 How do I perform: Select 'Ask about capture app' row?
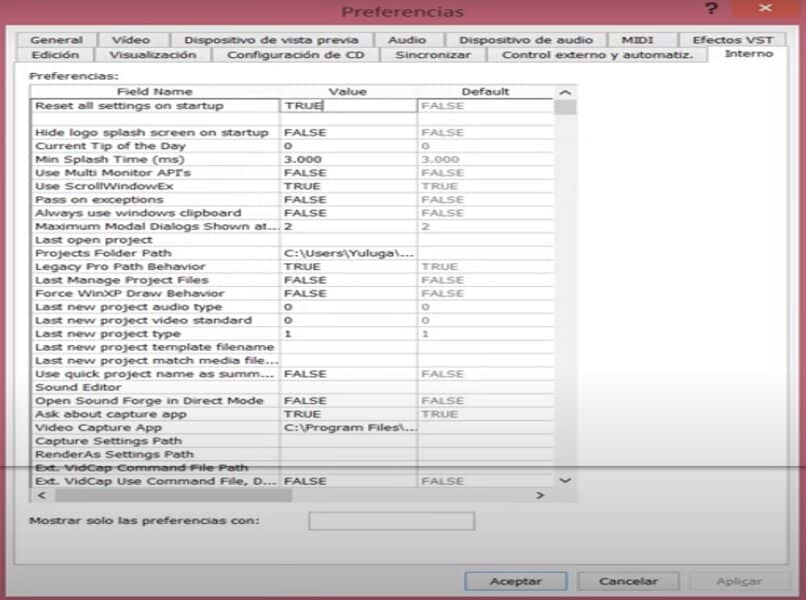(x=292, y=414)
